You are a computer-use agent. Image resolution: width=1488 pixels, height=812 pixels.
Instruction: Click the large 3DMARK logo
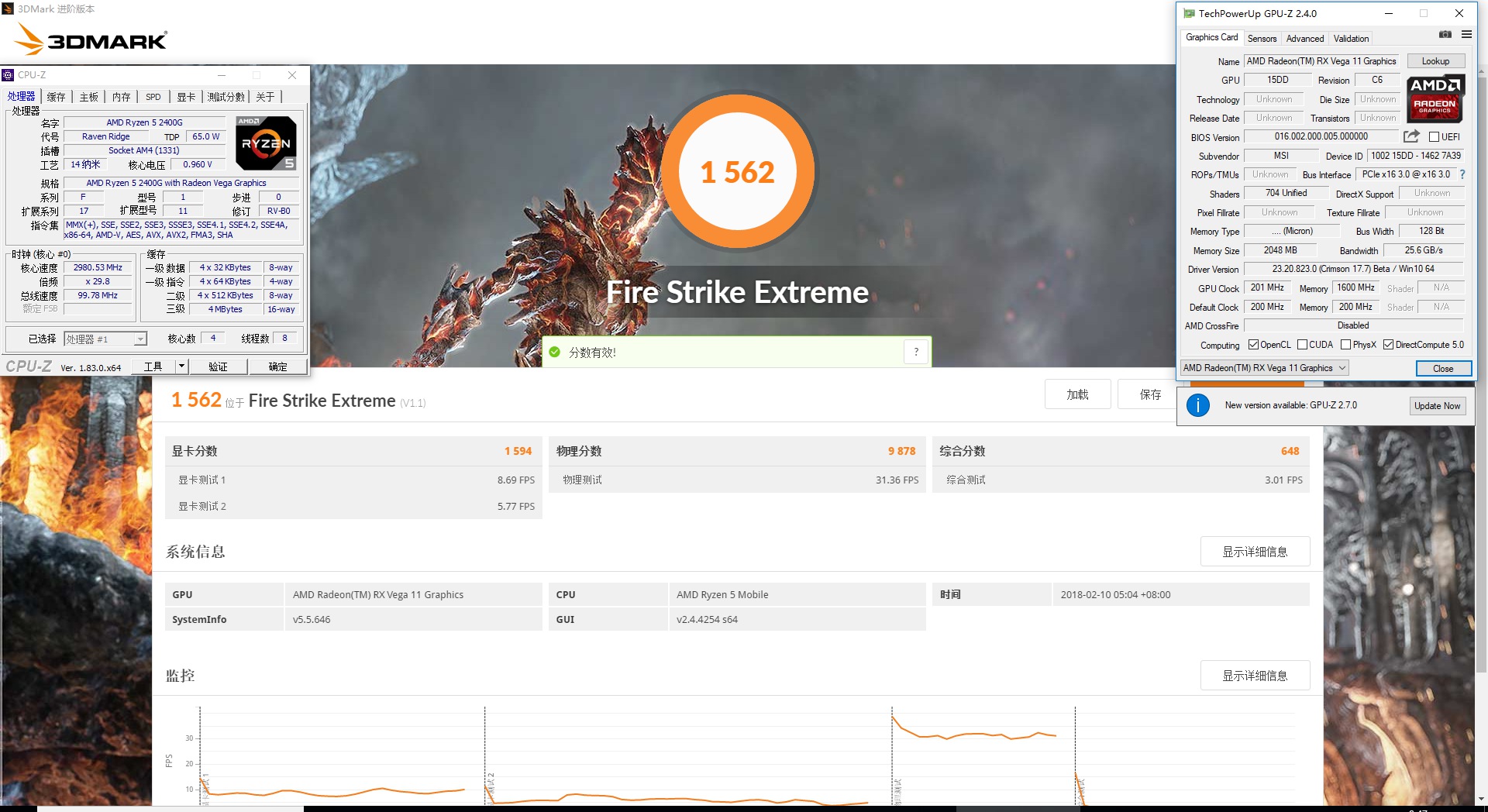(x=91, y=39)
